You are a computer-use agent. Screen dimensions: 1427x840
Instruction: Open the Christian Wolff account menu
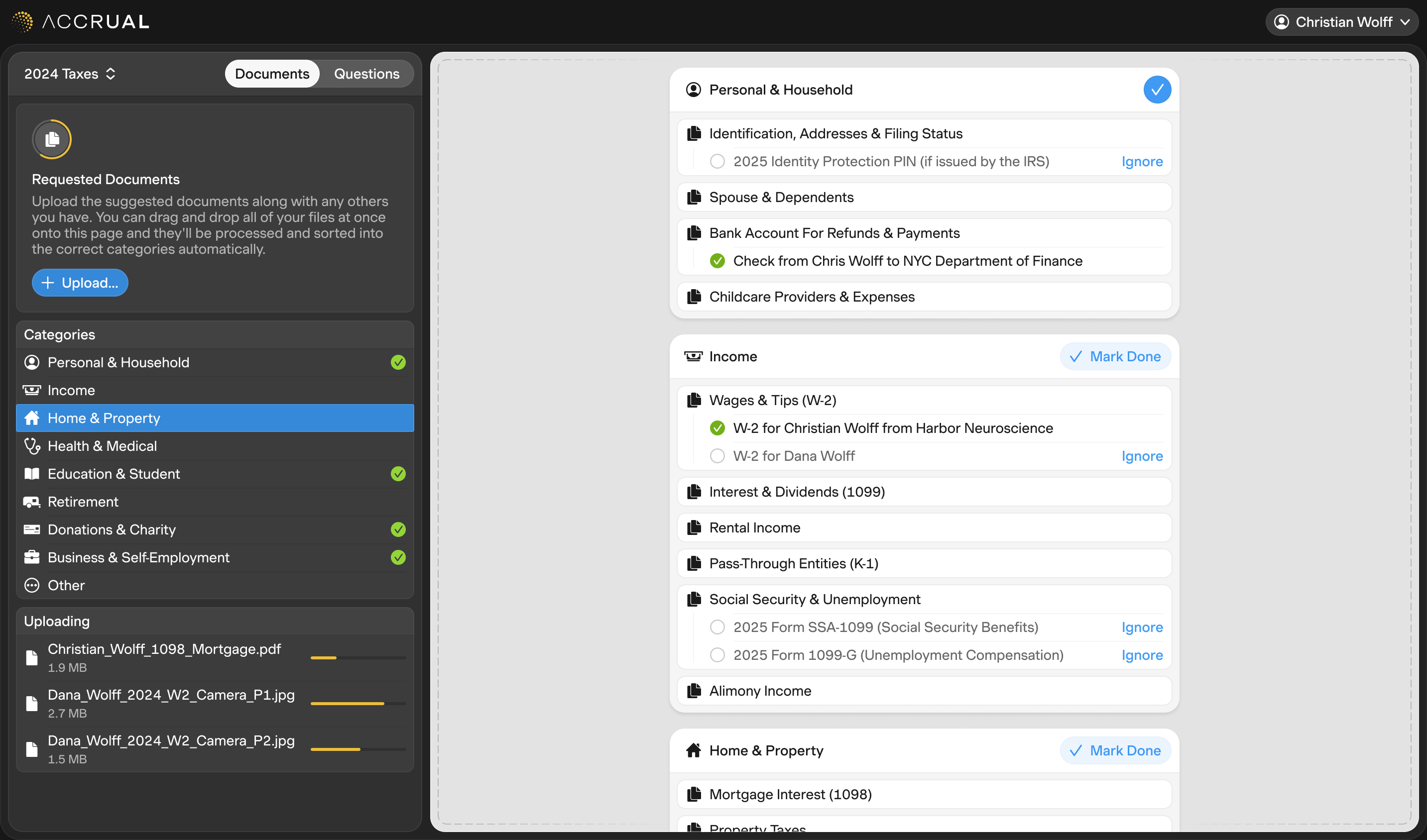point(1341,22)
